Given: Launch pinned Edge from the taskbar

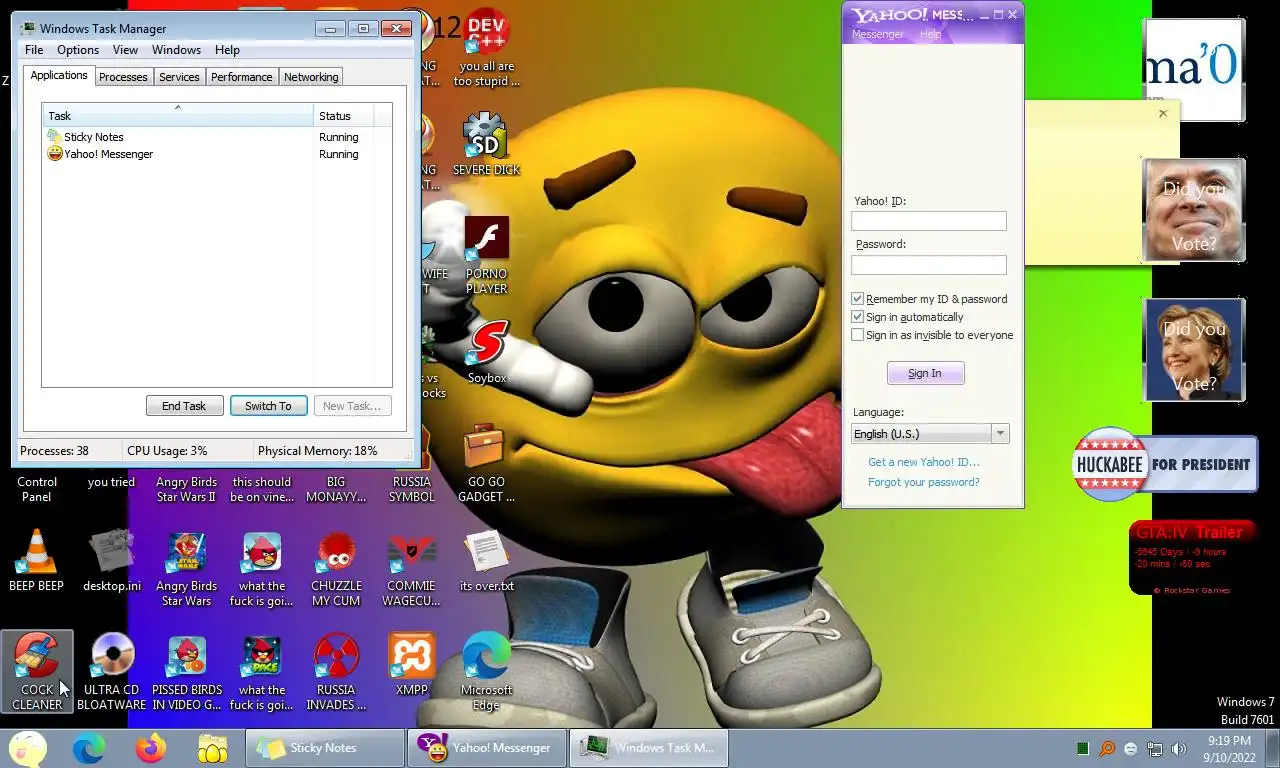Looking at the screenshot, I should tap(89, 747).
